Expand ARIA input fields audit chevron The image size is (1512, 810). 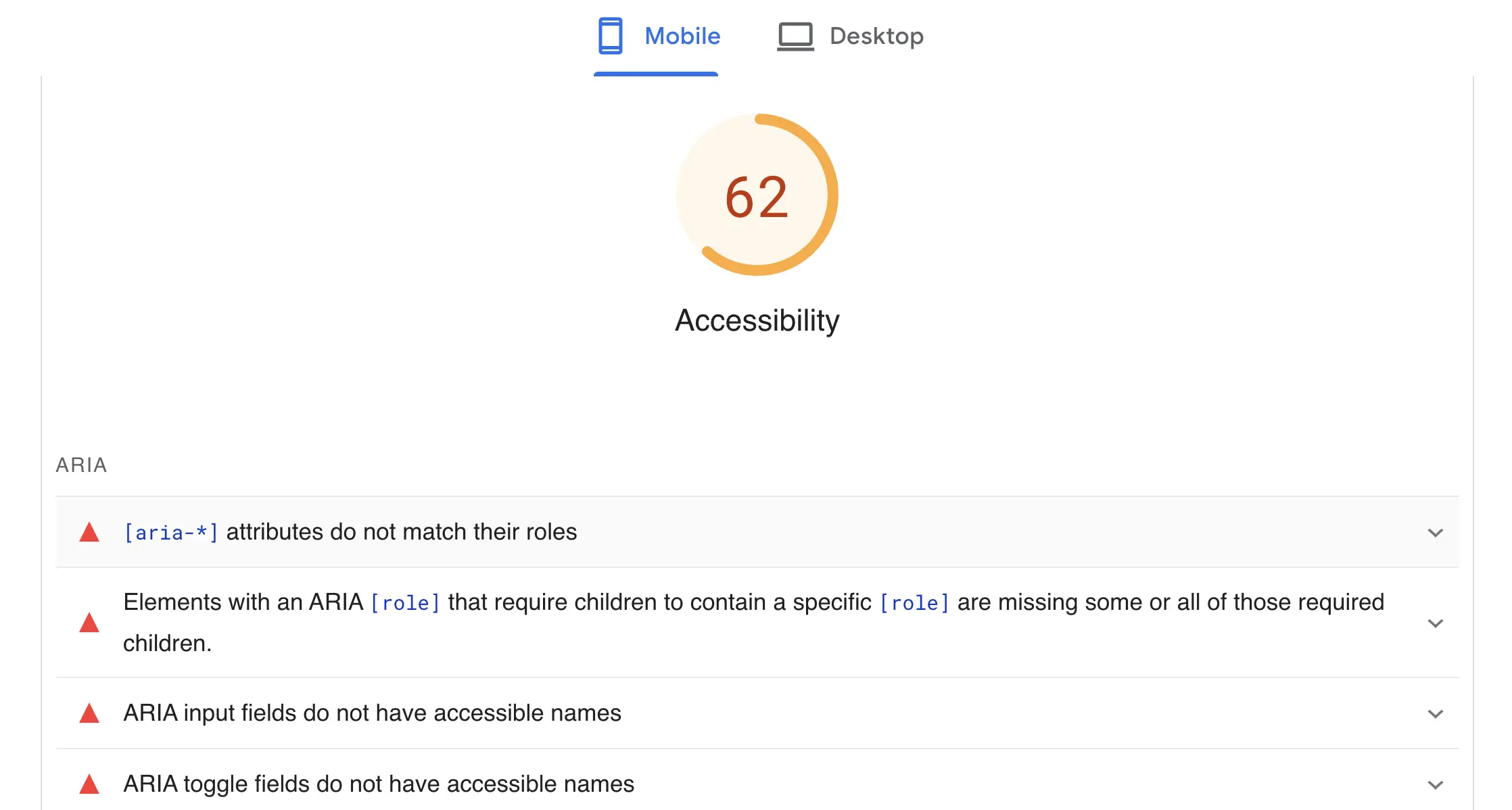pyautogui.click(x=1435, y=713)
